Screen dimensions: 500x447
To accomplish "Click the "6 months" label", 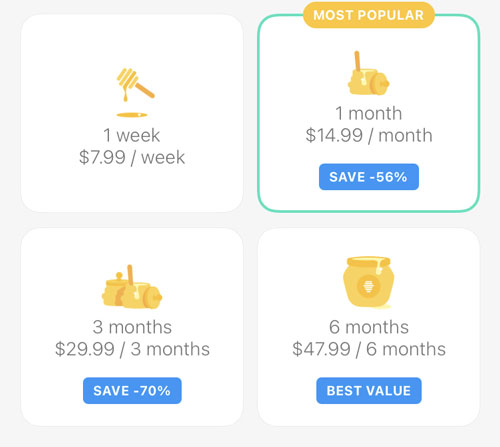I will (369, 327).
